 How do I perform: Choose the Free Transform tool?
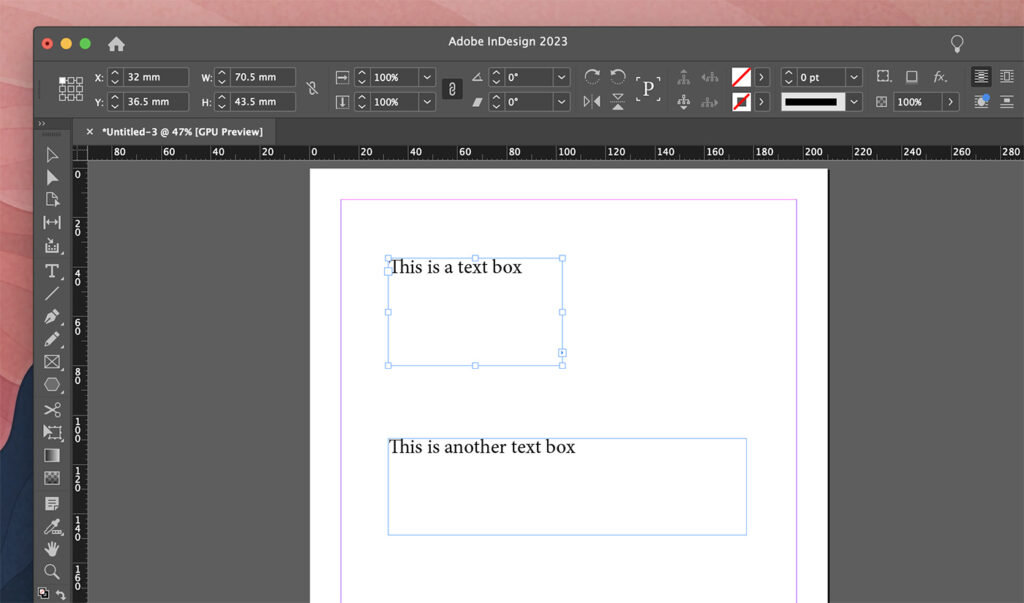53,432
